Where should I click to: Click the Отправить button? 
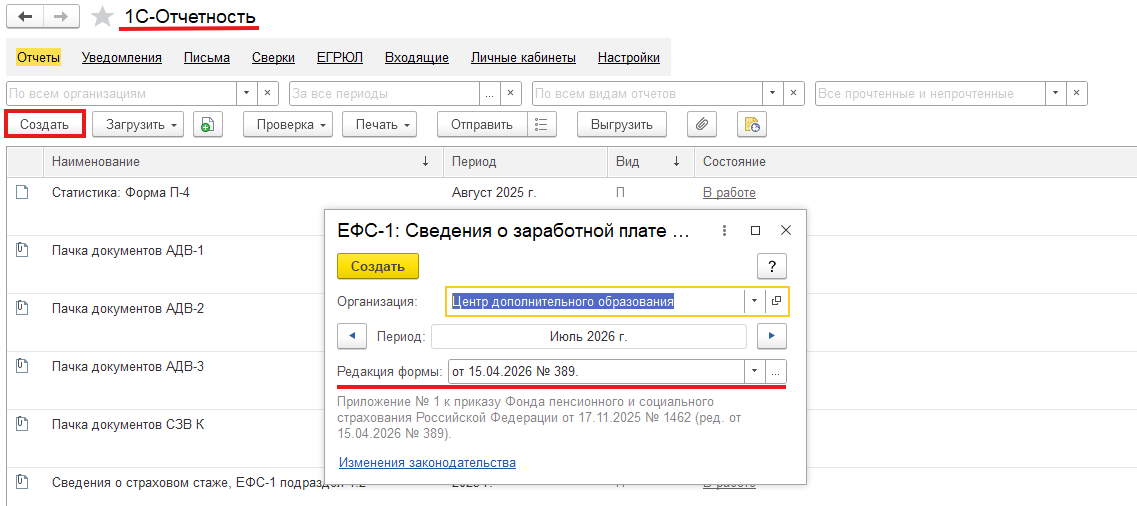pyautogui.click(x=482, y=125)
